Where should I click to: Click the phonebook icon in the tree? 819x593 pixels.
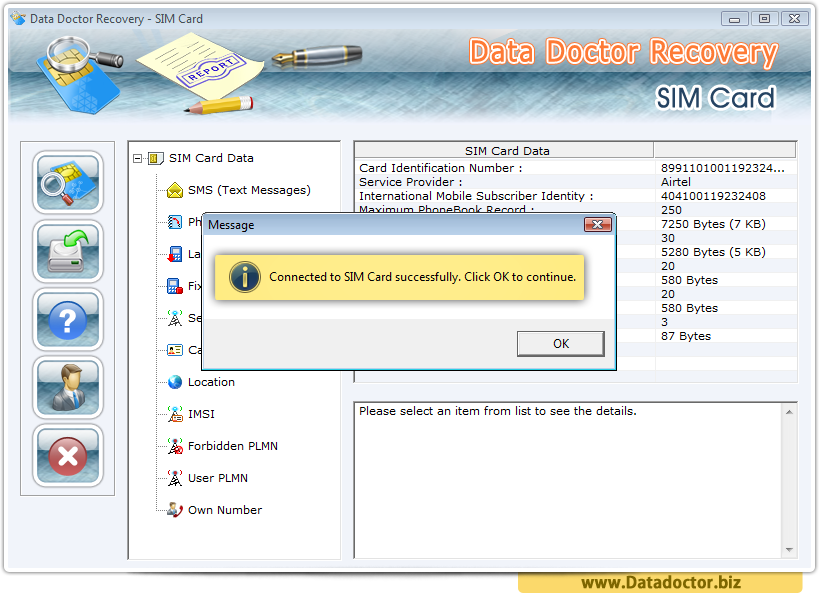tap(174, 222)
